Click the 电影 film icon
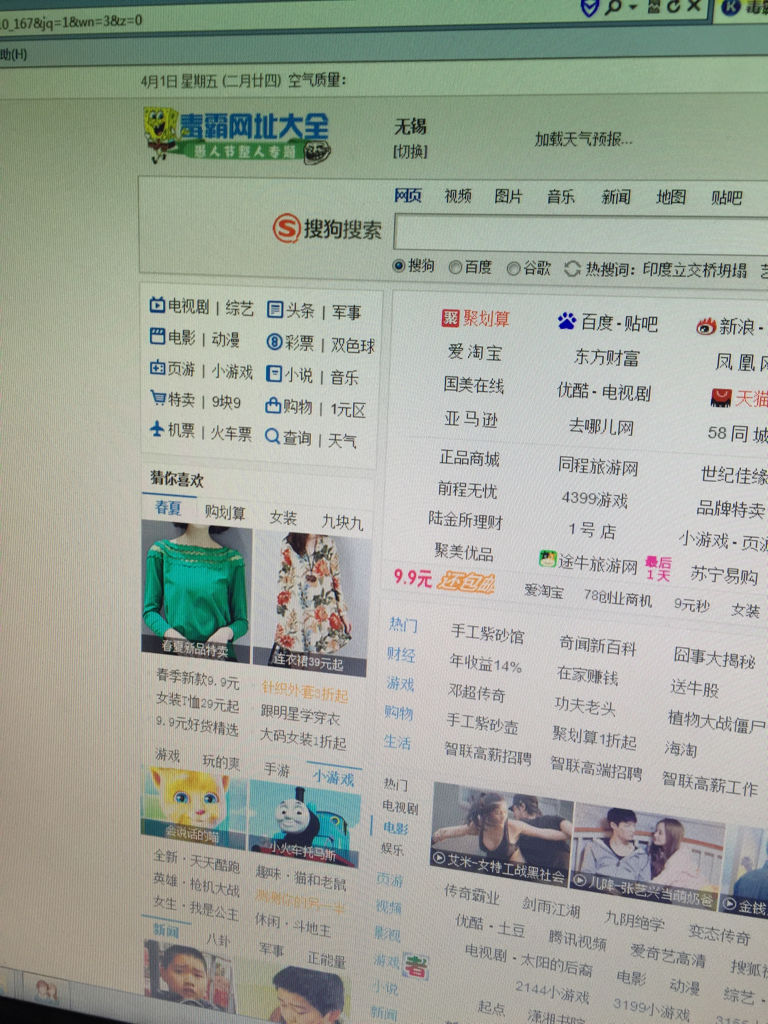Image resolution: width=768 pixels, height=1024 pixels. click(x=157, y=336)
